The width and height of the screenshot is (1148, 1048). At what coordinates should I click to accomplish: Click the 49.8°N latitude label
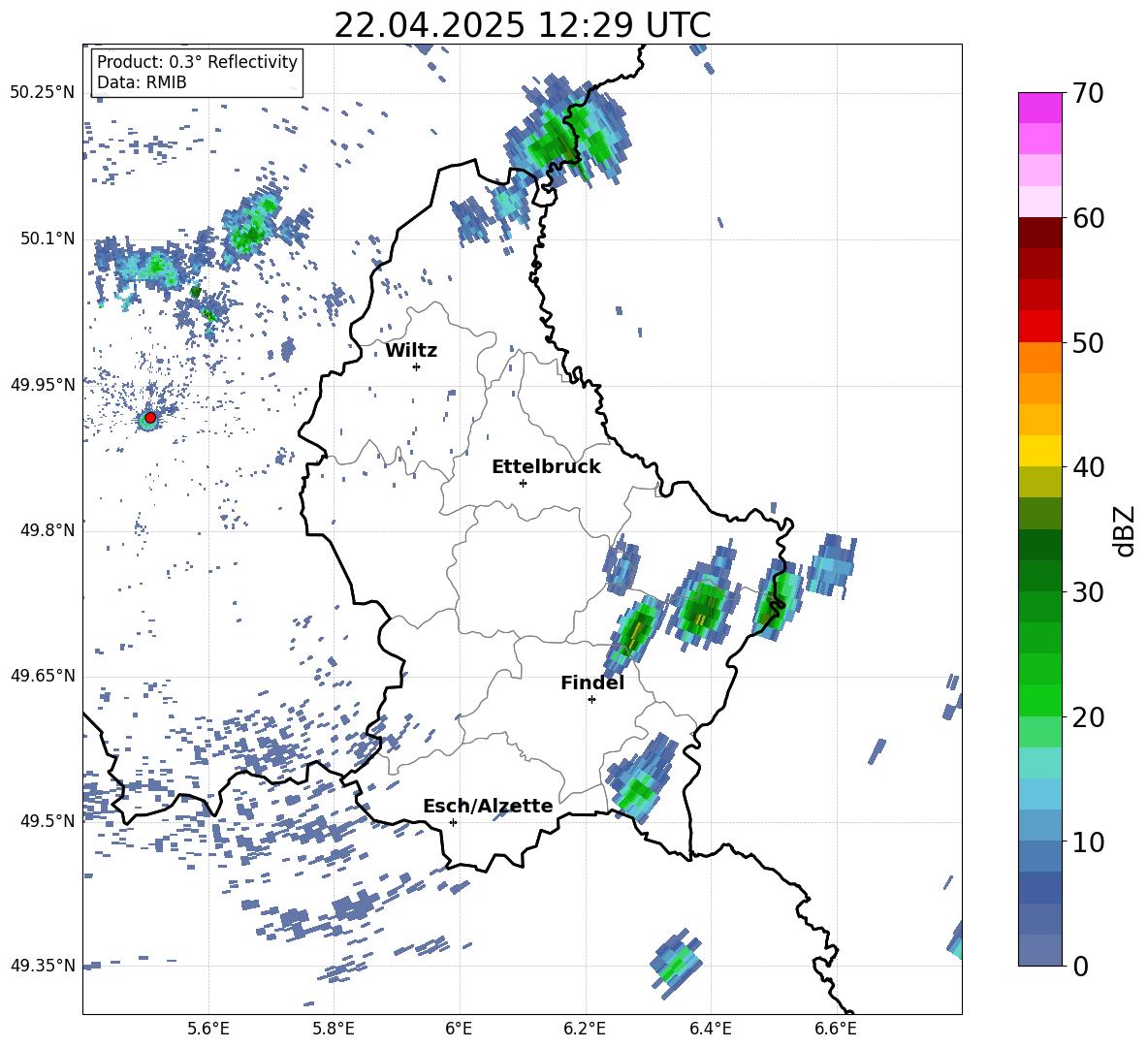click(x=47, y=530)
